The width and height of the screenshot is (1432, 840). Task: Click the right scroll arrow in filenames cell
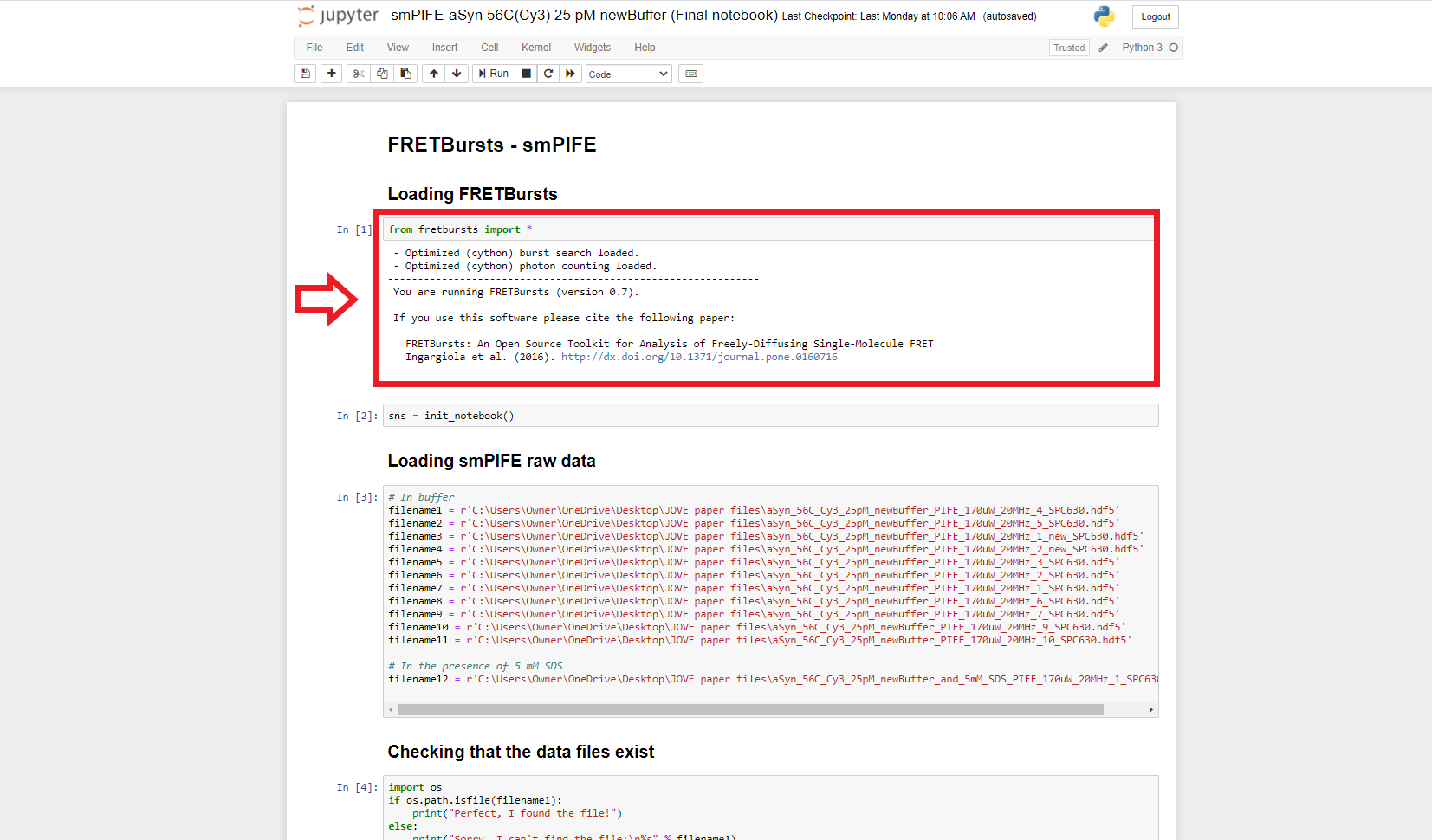click(x=1150, y=710)
